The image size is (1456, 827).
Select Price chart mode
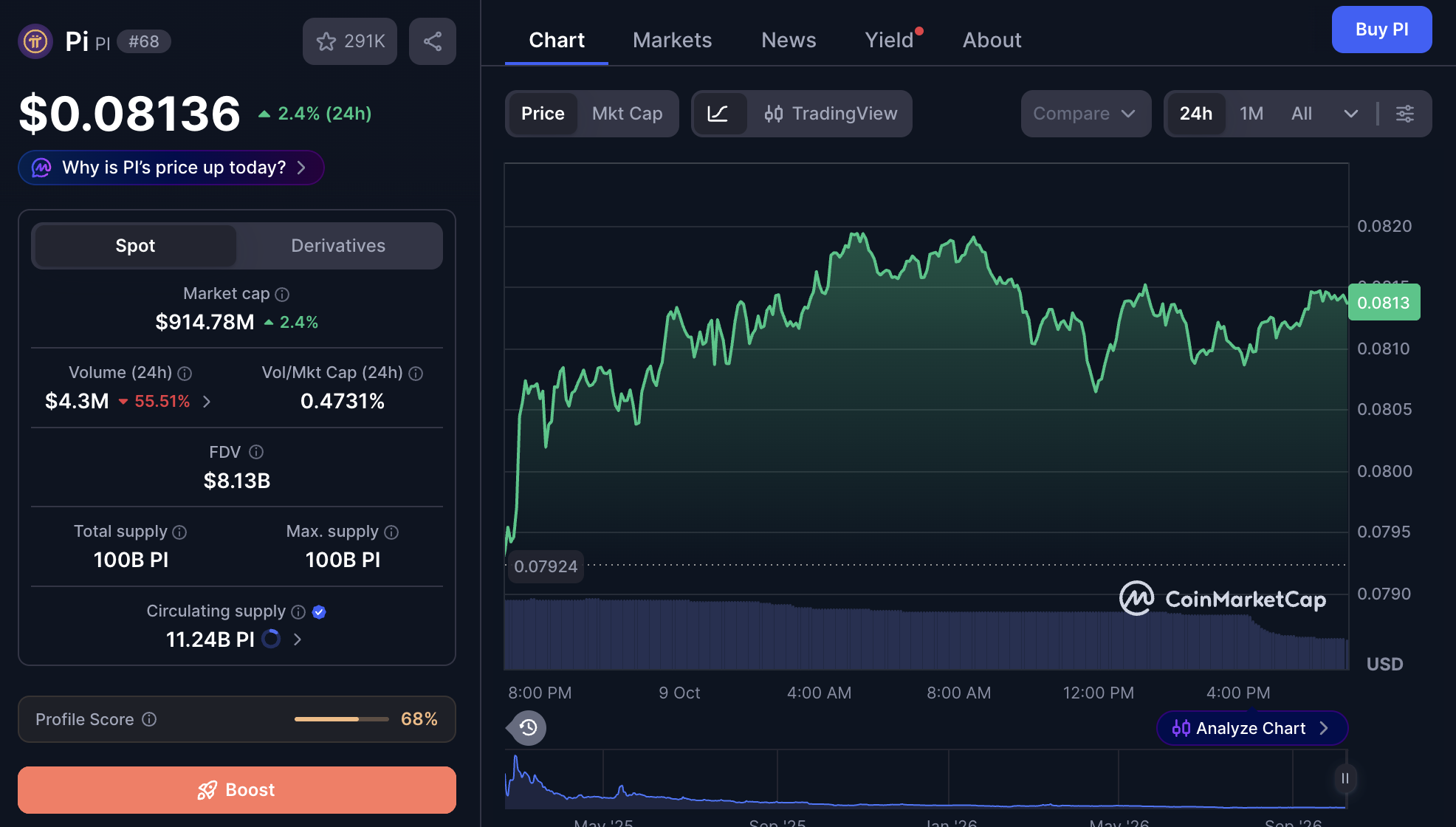[543, 114]
